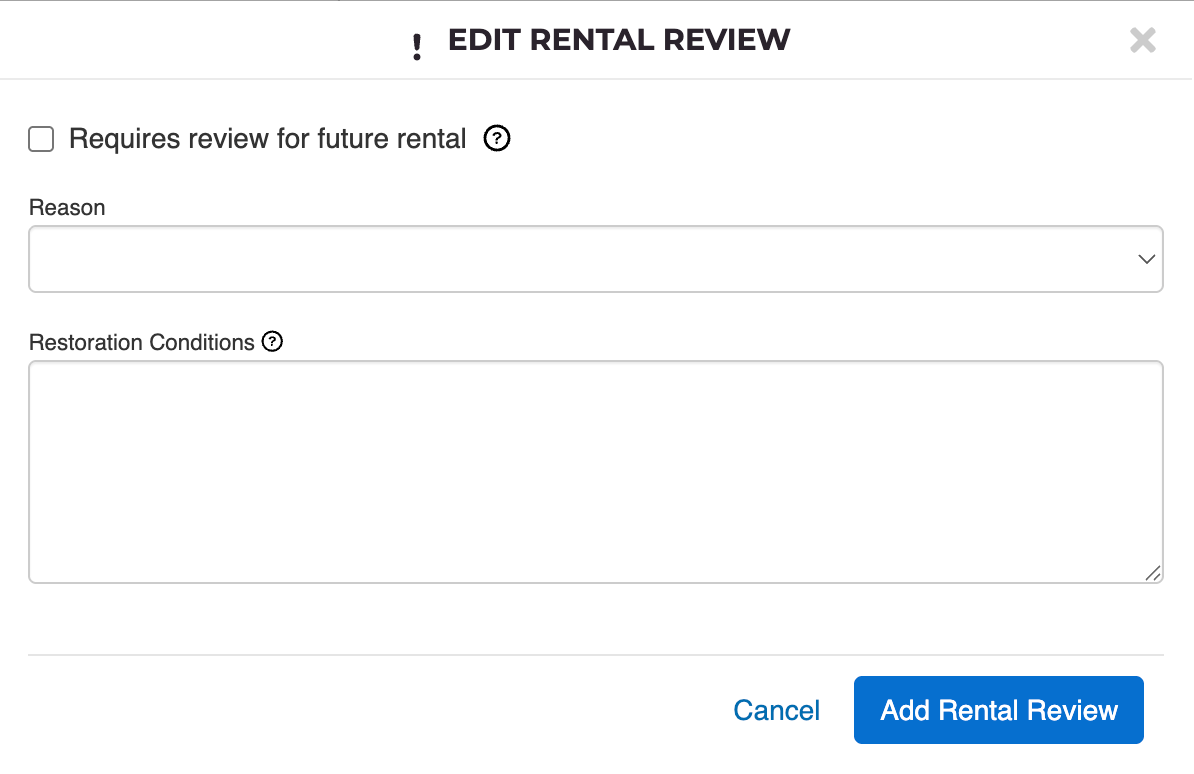Screen dimensions: 1194x774
Task: Click the text area resize handle
Action: pyautogui.click(x=1153, y=573)
